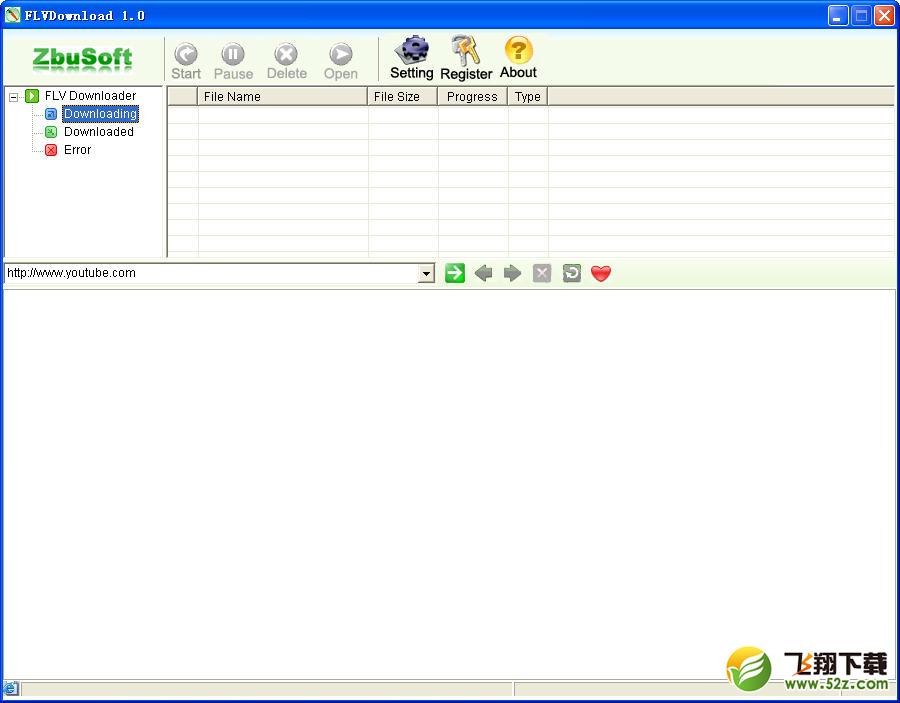Viewport: 900px width, 703px height.
Task: Click the Delete toolbar button
Action: point(286,61)
